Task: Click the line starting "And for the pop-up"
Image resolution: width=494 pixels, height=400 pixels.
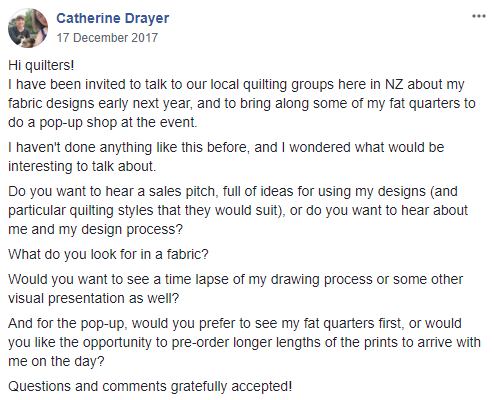Action: (235, 324)
